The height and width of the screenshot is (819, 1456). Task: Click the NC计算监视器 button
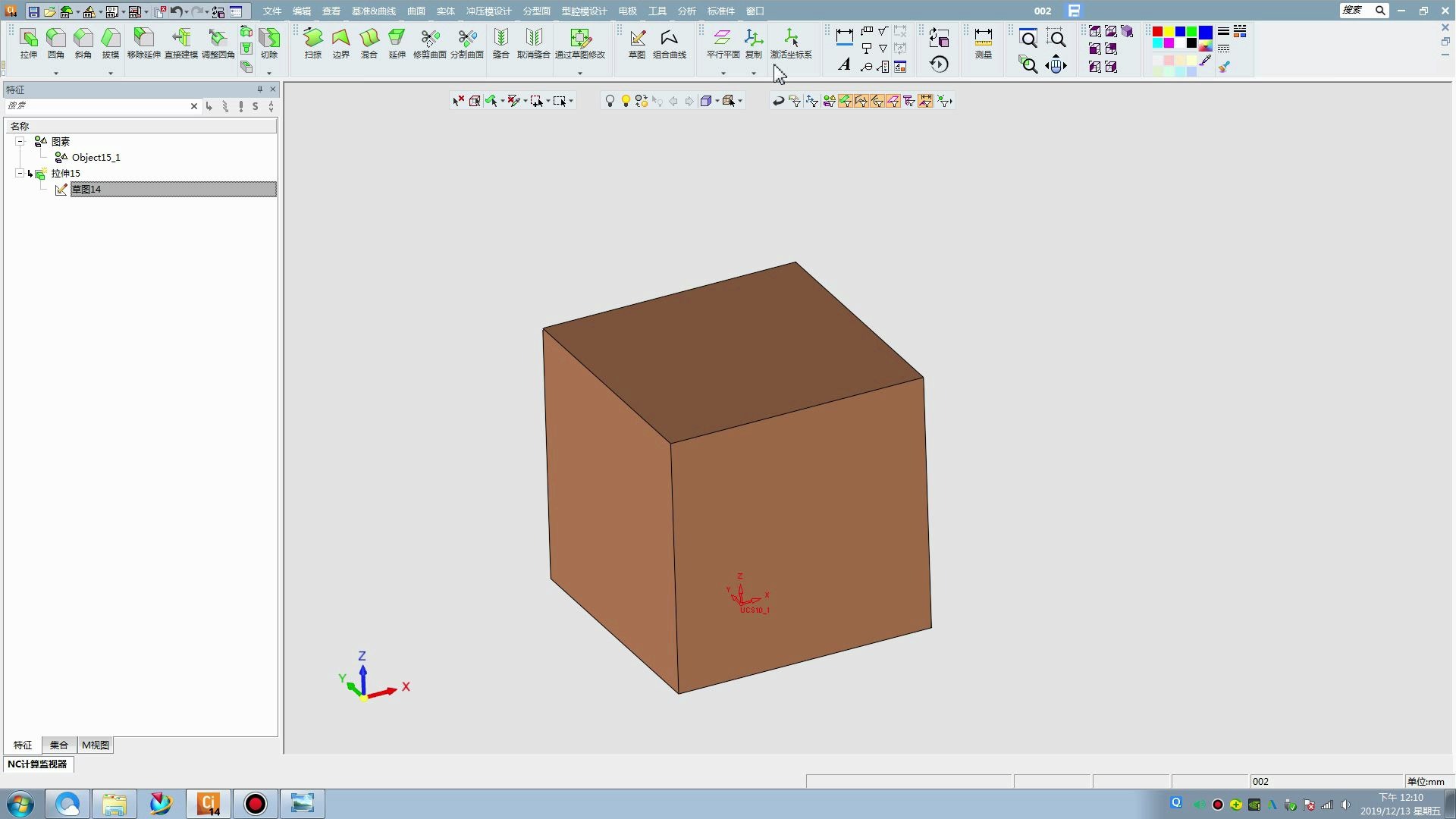pyautogui.click(x=37, y=764)
